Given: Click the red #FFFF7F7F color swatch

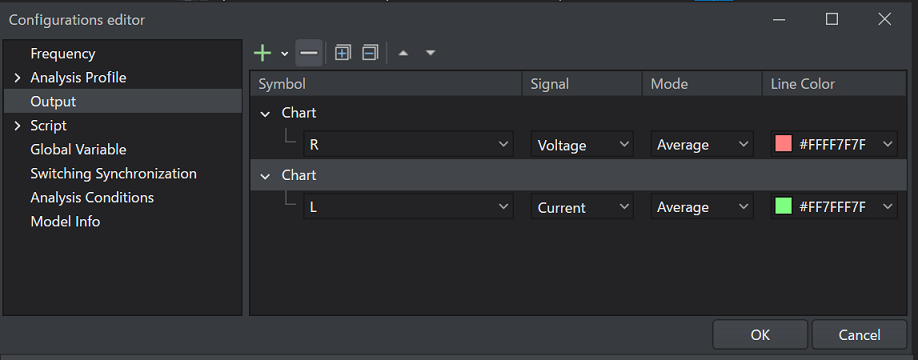Looking at the screenshot, I should [x=783, y=143].
